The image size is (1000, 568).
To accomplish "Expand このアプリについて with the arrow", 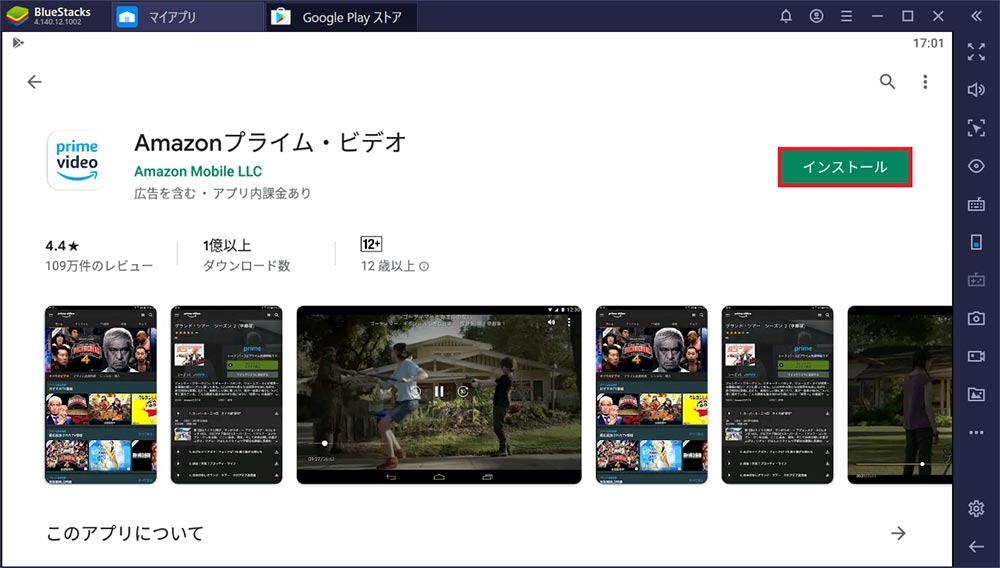I will pyautogui.click(x=898, y=533).
